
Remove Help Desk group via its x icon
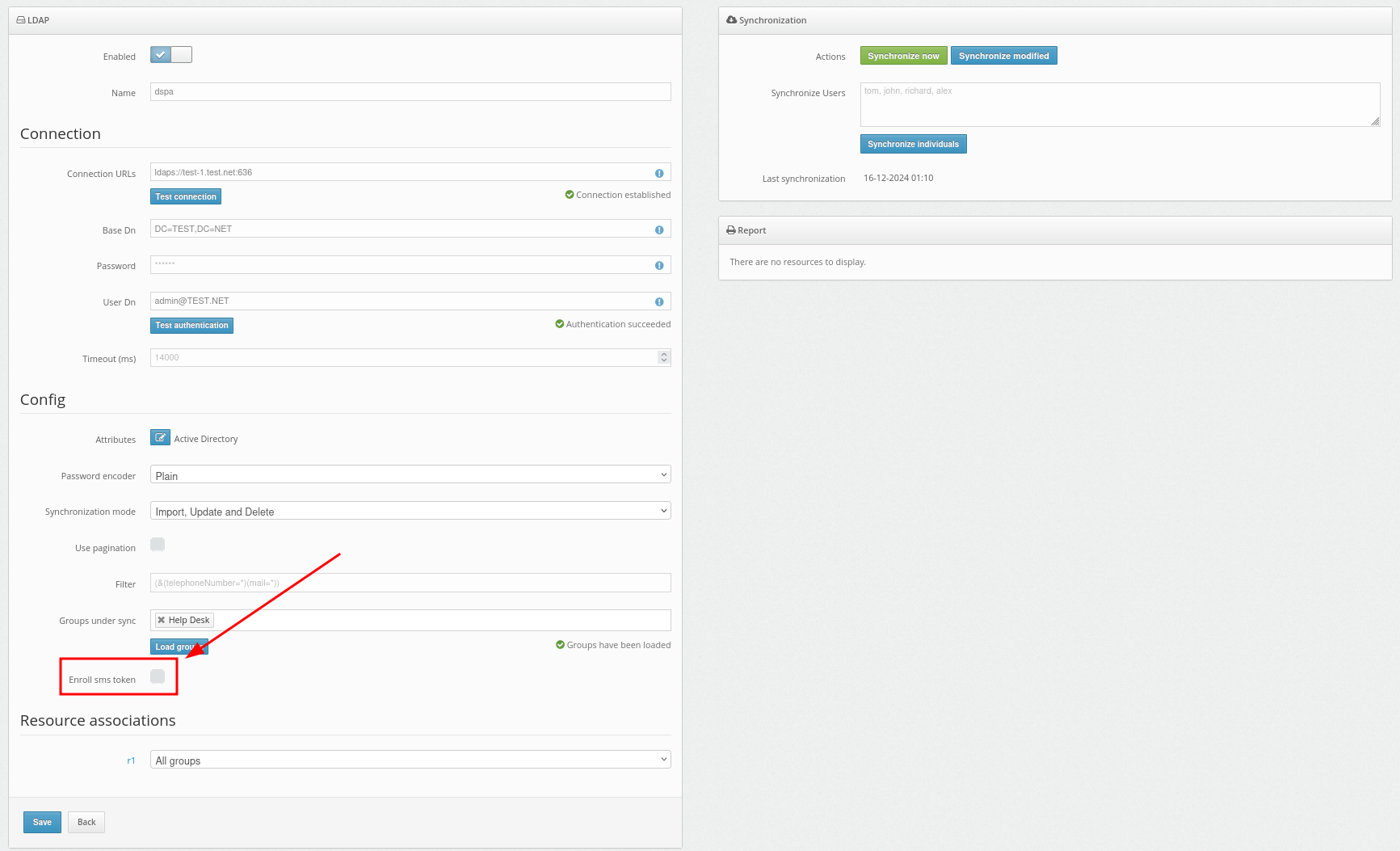click(x=161, y=620)
